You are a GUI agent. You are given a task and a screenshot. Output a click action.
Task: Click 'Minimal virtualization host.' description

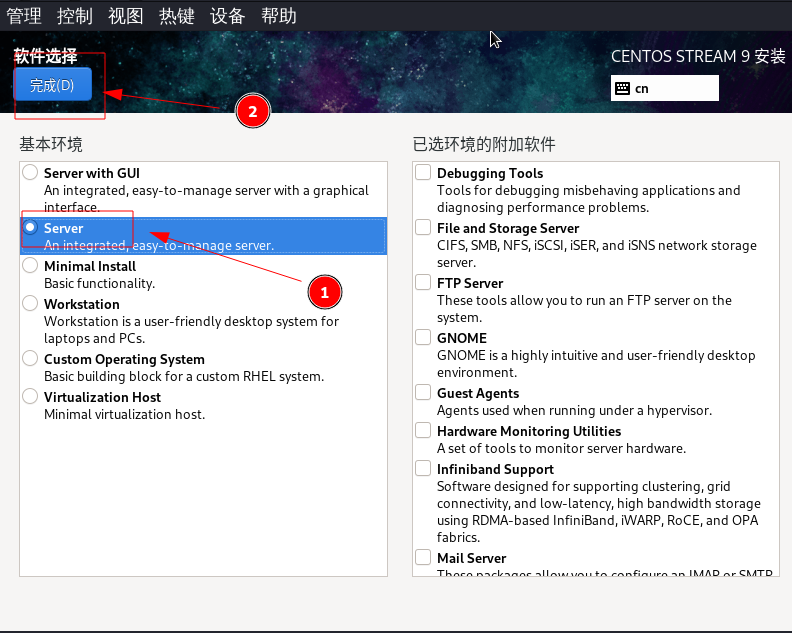124,414
